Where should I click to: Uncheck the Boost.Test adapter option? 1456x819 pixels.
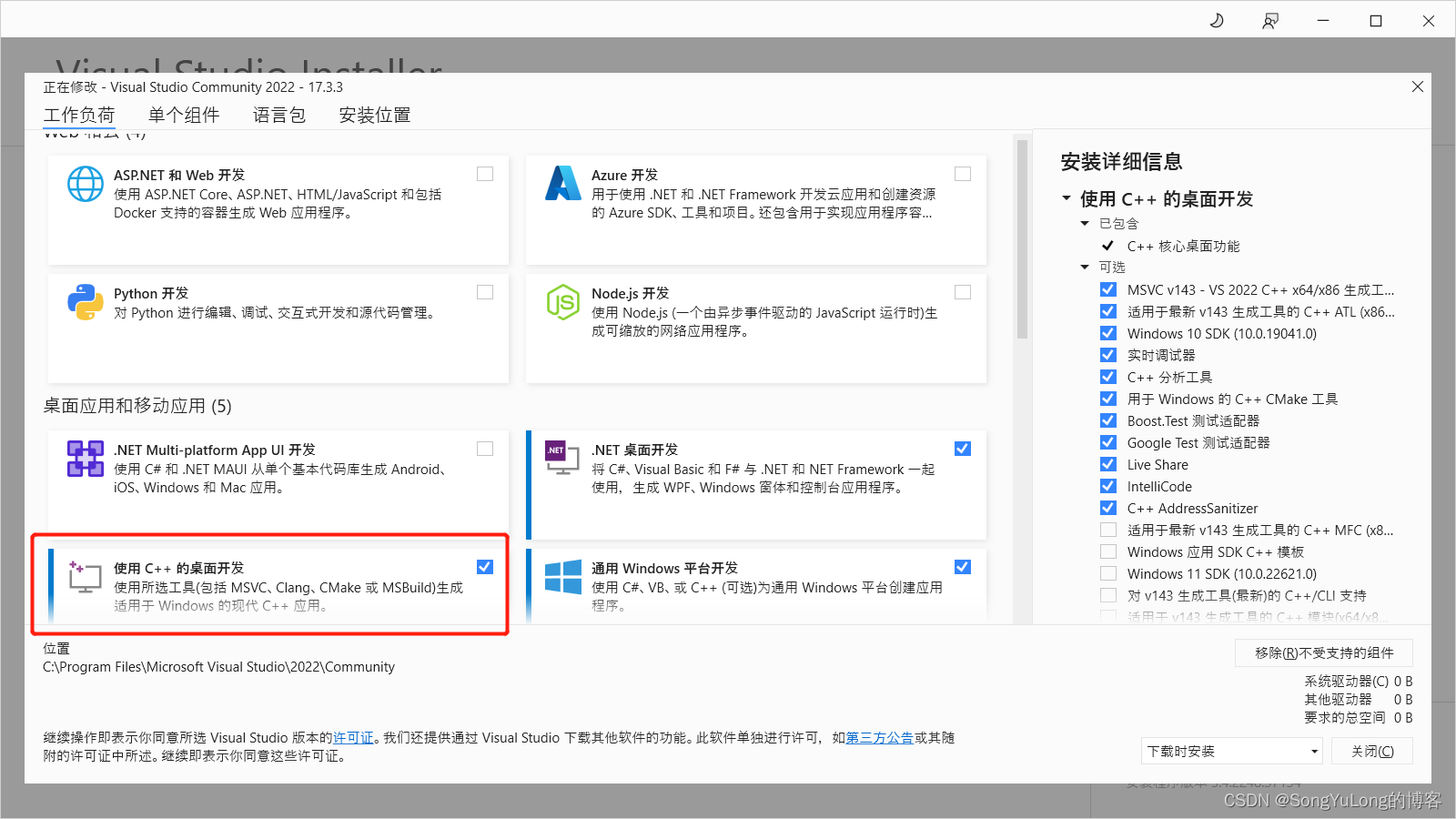[x=1108, y=420]
